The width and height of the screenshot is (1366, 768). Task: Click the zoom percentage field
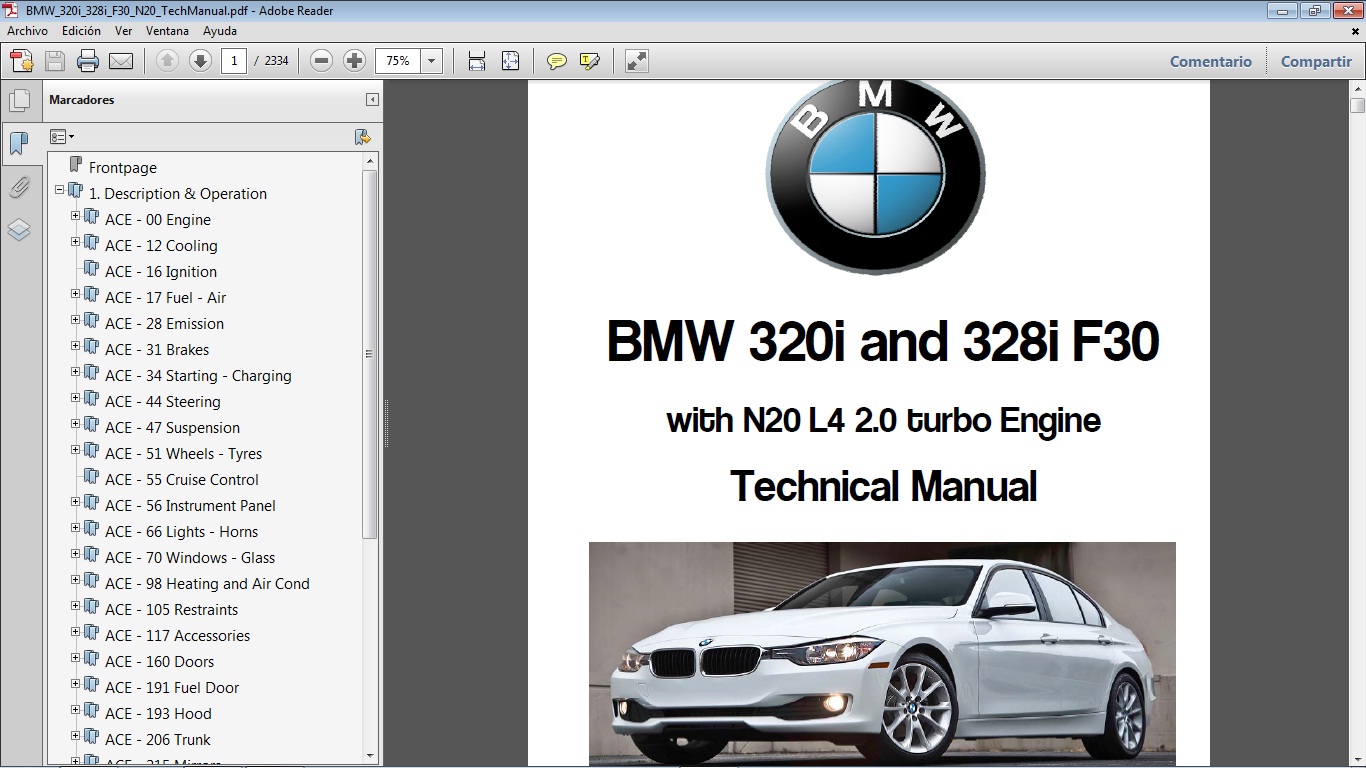[x=398, y=61]
